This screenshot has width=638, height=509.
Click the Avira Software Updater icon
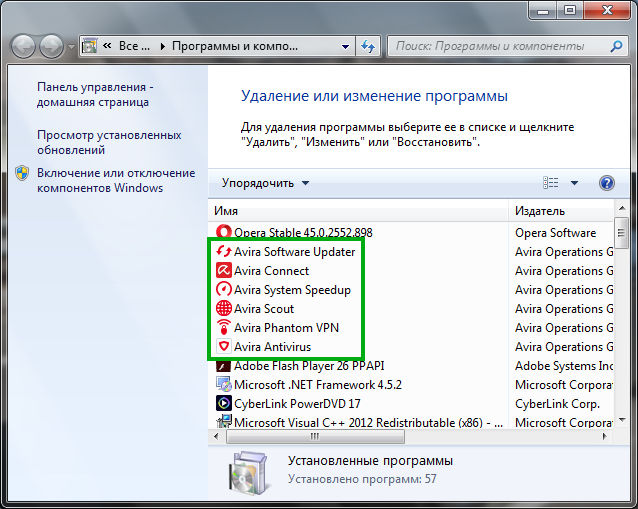coord(223,251)
